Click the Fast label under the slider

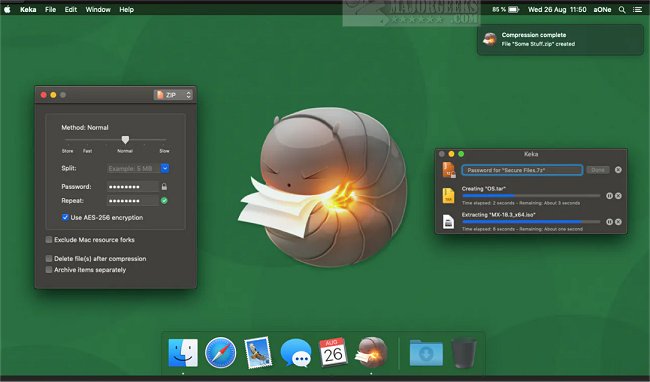click(87, 151)
